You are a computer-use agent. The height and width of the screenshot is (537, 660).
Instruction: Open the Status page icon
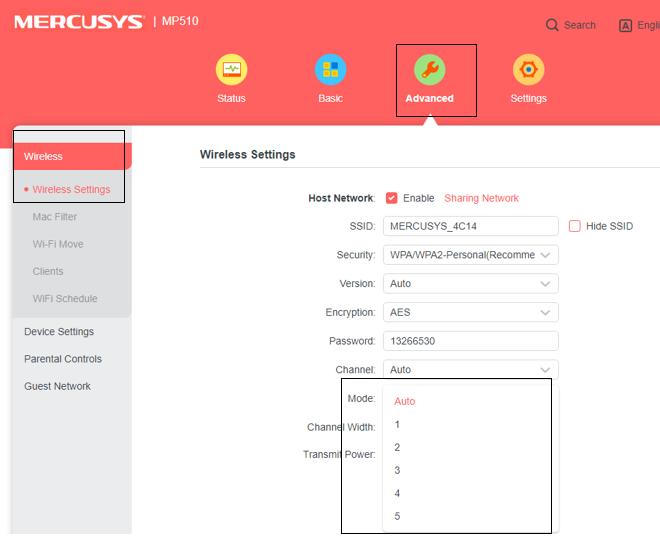[231, 70]
